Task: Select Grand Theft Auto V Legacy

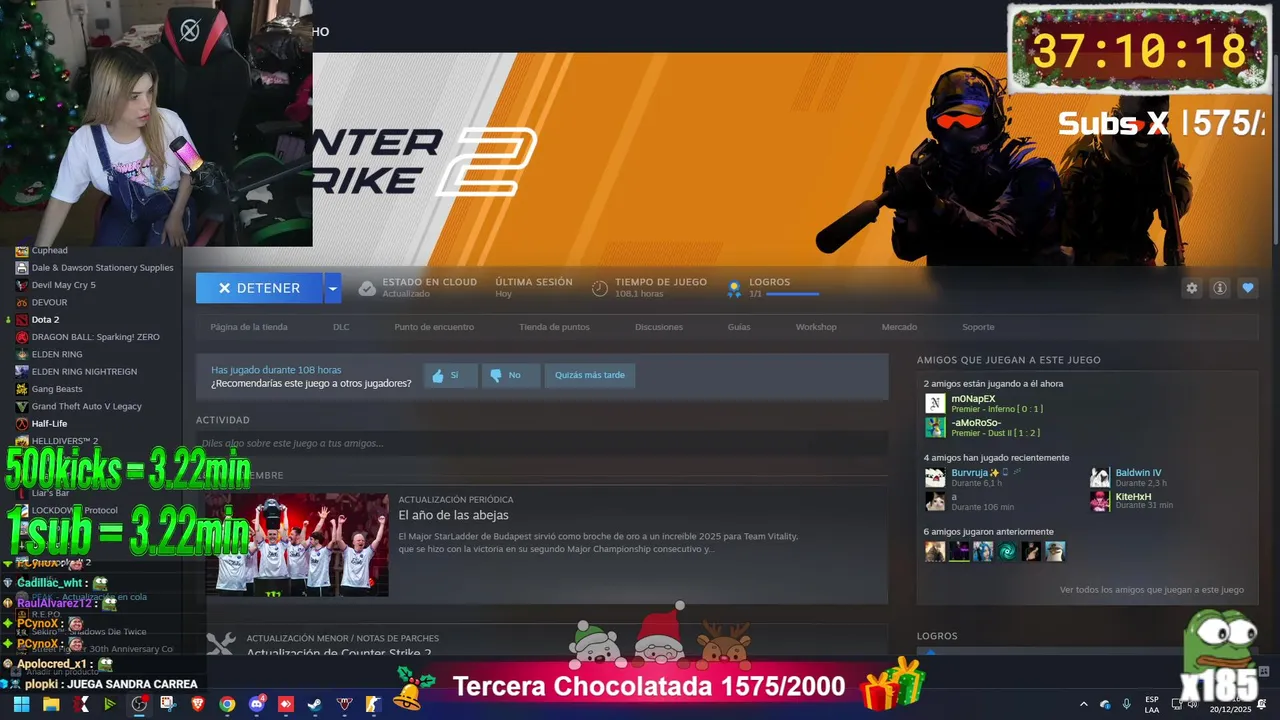Action: [x=86, y=406]
